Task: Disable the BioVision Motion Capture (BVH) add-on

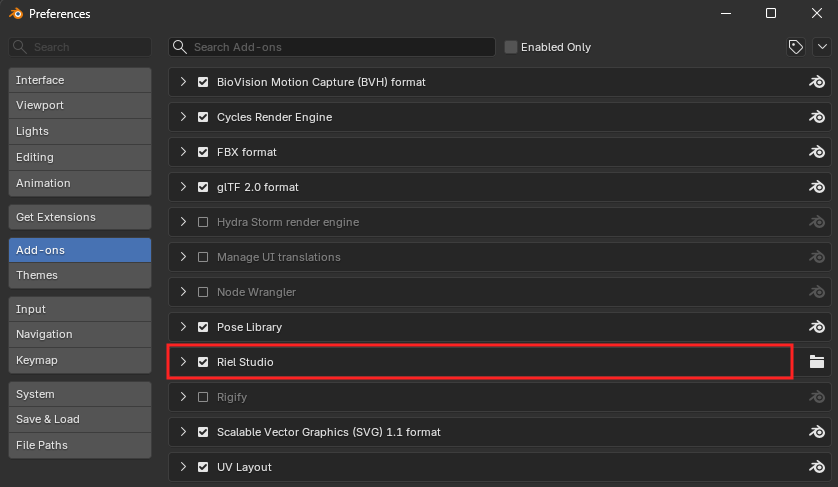Action: (203, 82)
